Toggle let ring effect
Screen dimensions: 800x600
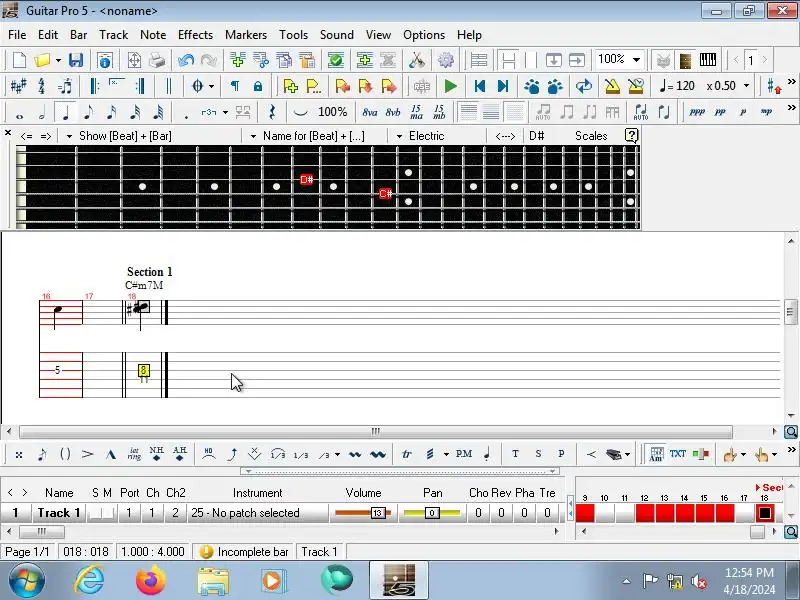pos(134,454)
